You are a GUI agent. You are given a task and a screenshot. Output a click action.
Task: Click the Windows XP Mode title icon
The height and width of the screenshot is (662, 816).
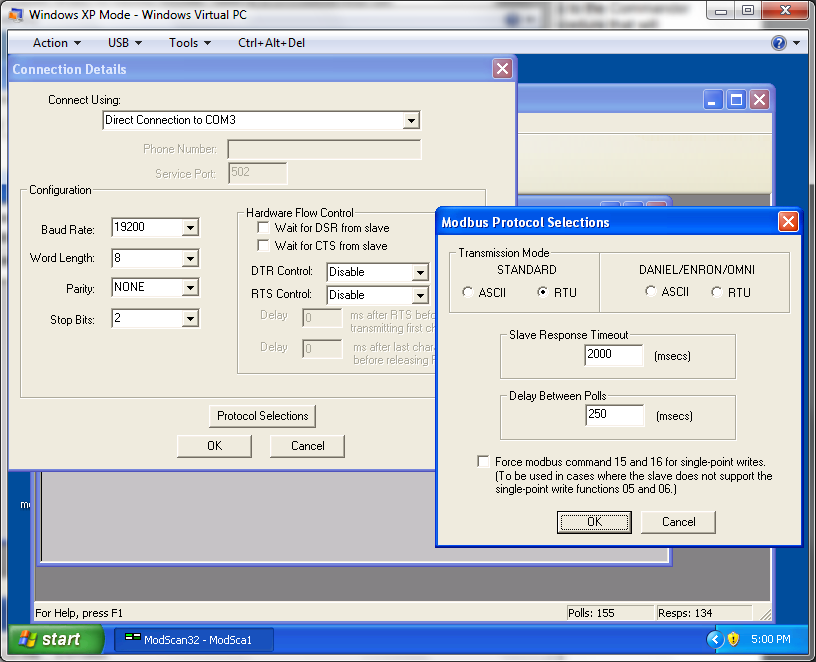pos(17,14)
